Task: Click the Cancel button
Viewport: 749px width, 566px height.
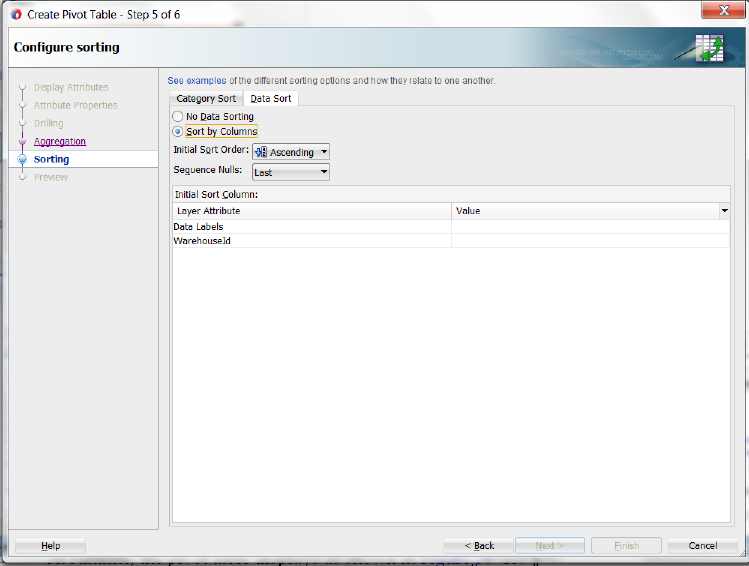Action: coord(703,545)
